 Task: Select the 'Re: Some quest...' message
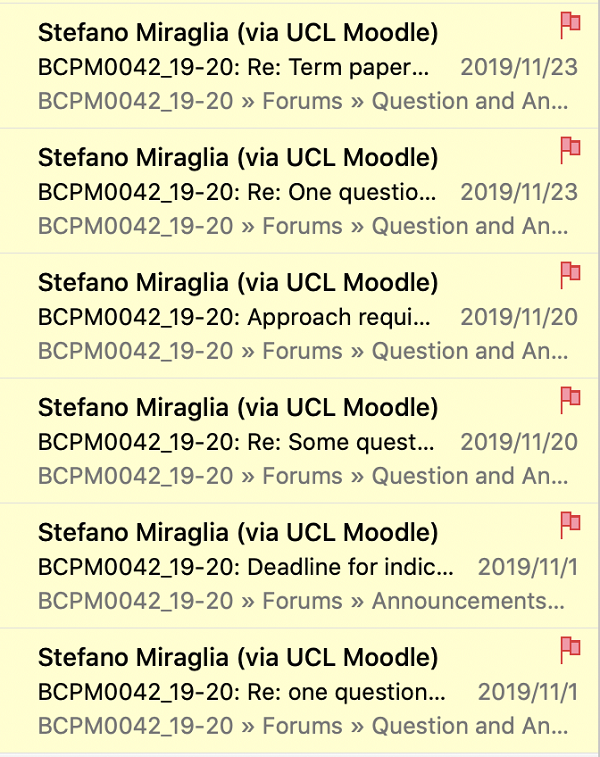pyautogui.click(x=236, y=442)
